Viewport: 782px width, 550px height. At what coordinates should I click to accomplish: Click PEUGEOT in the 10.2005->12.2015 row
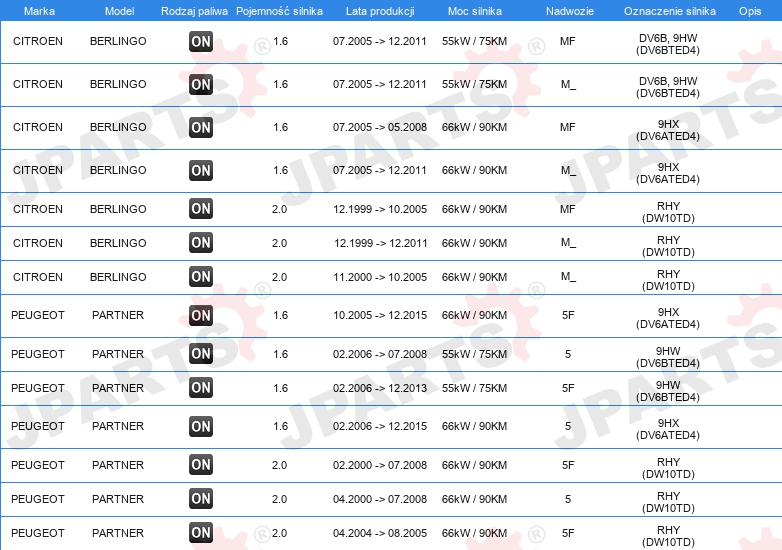coord(38,315)
